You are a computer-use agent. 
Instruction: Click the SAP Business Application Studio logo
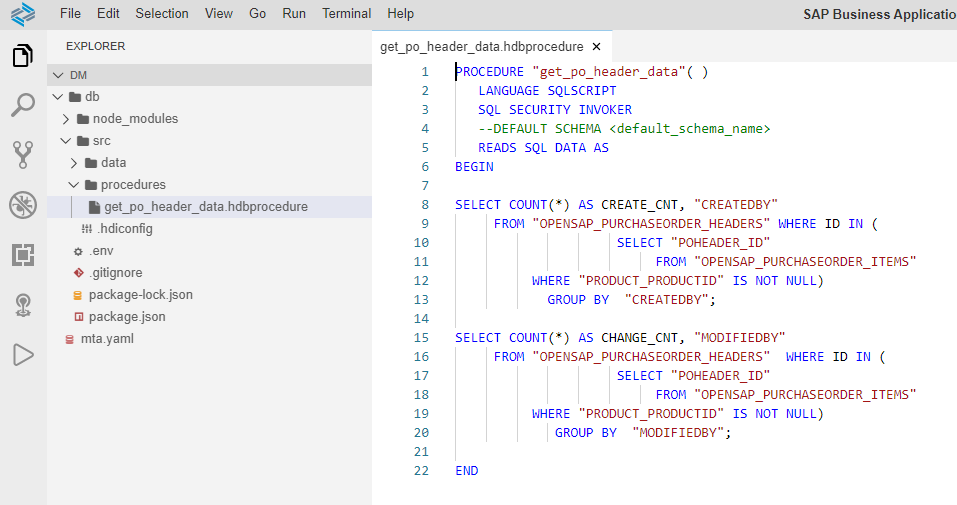[x=23, y=14]
